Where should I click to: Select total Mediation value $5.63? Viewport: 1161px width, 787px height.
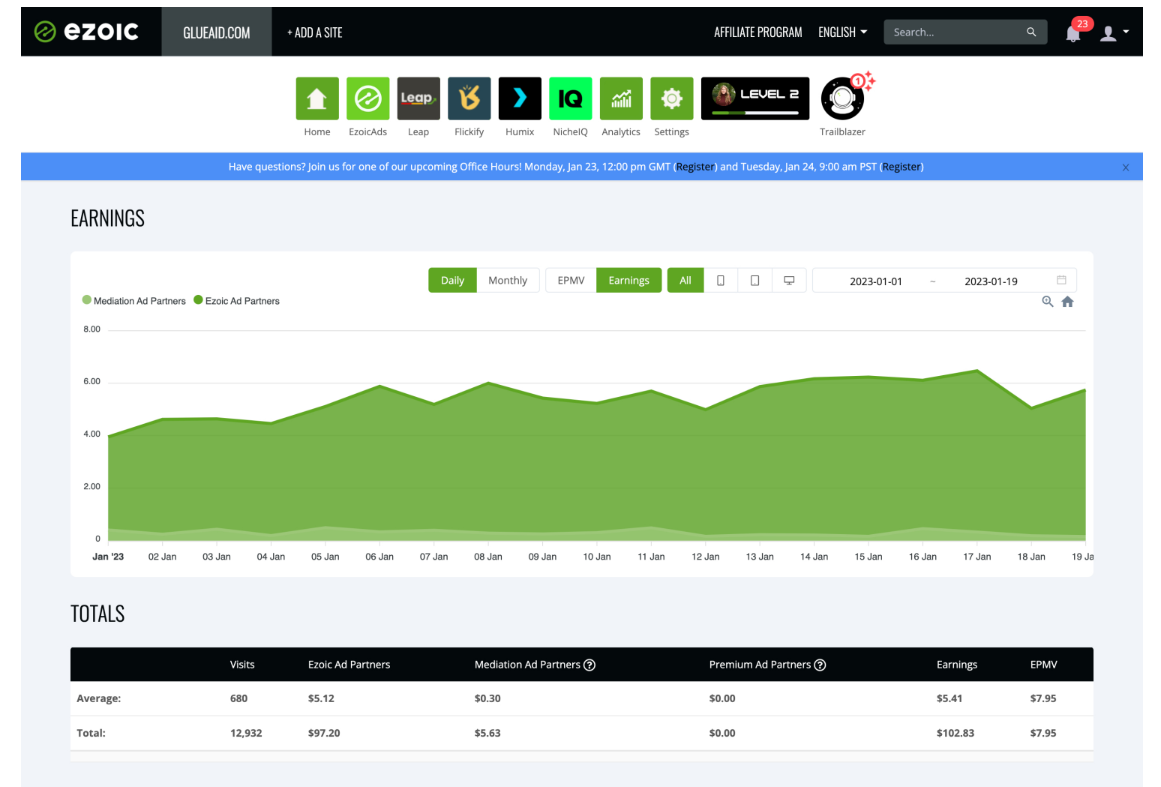487,733
